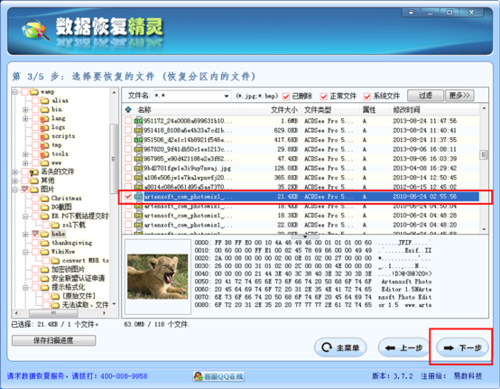This screenshot has width=500, height=389.
Task: Expand the bin folder node
Action: click(25, 109)
